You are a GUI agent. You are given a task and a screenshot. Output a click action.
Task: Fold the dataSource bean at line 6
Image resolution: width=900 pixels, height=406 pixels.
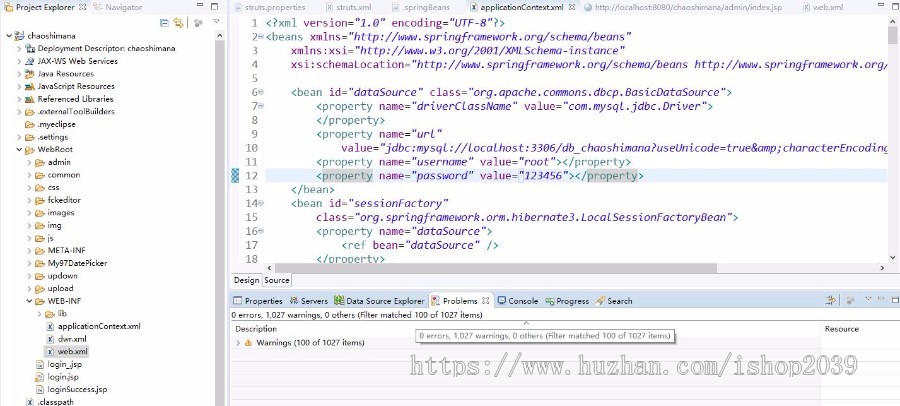[261, 92]
